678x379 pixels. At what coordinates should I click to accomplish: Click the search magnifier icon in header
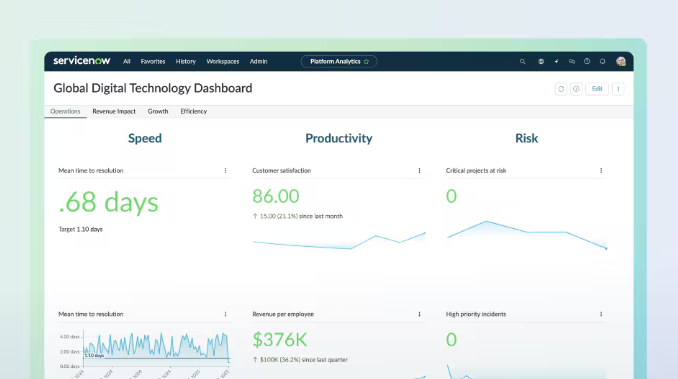click(522, 61)
